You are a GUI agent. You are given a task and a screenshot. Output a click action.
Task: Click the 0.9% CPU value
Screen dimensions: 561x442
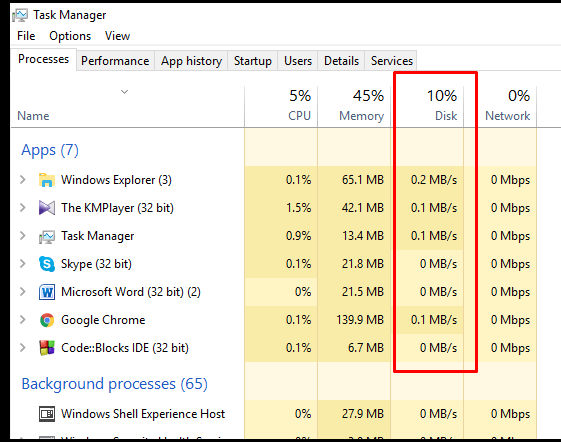point(298,235)
